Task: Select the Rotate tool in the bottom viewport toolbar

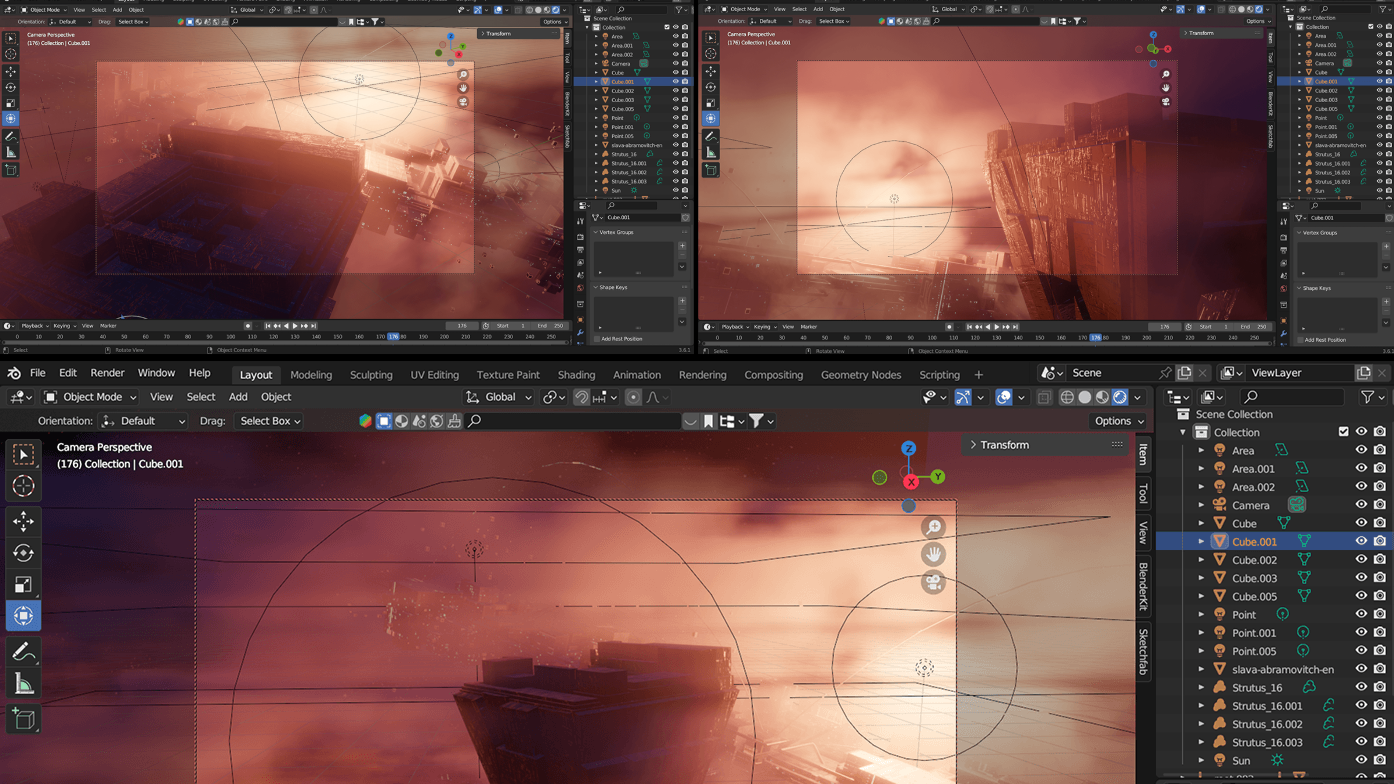Action: 24,553
